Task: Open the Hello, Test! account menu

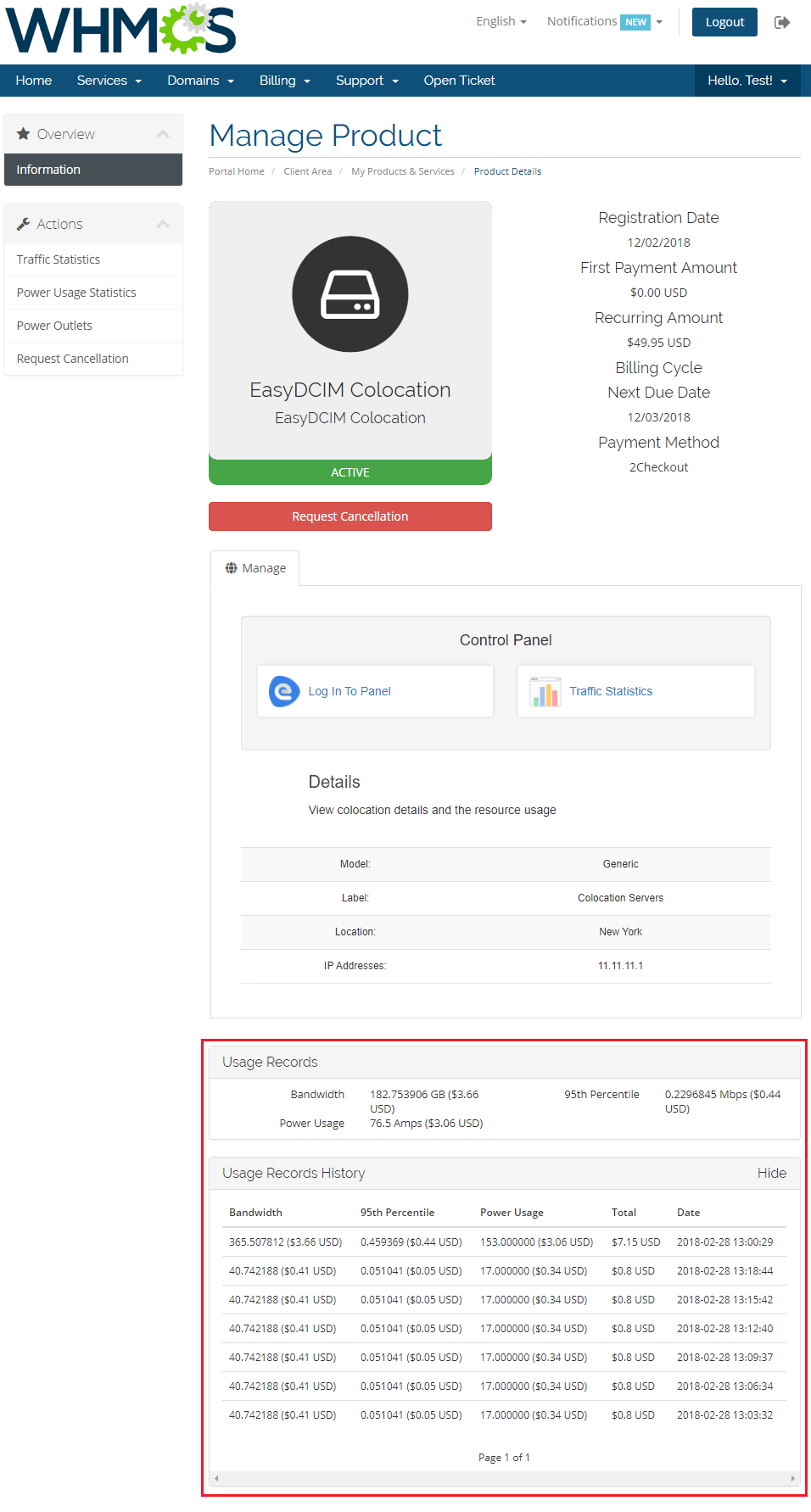Action: tap(747, 81)
